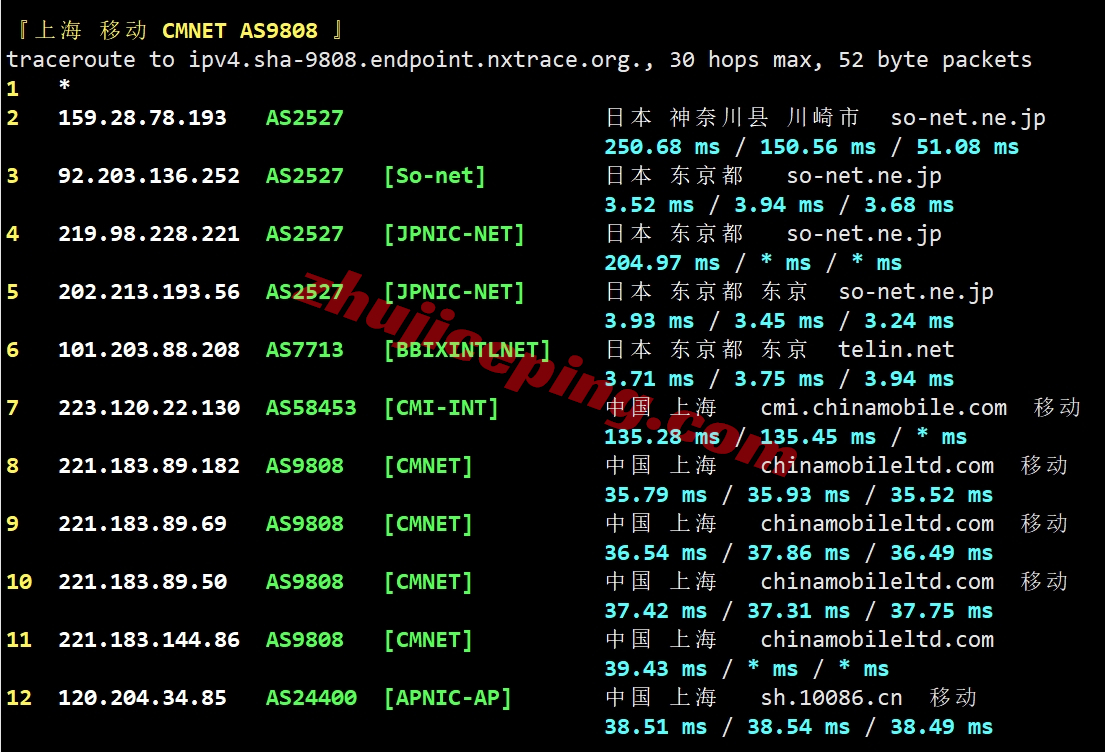Image resolution: width=1105 pixels, height=752 pixels.
Task: Click the 38.51 ms latency value
Action: point(655,727)
